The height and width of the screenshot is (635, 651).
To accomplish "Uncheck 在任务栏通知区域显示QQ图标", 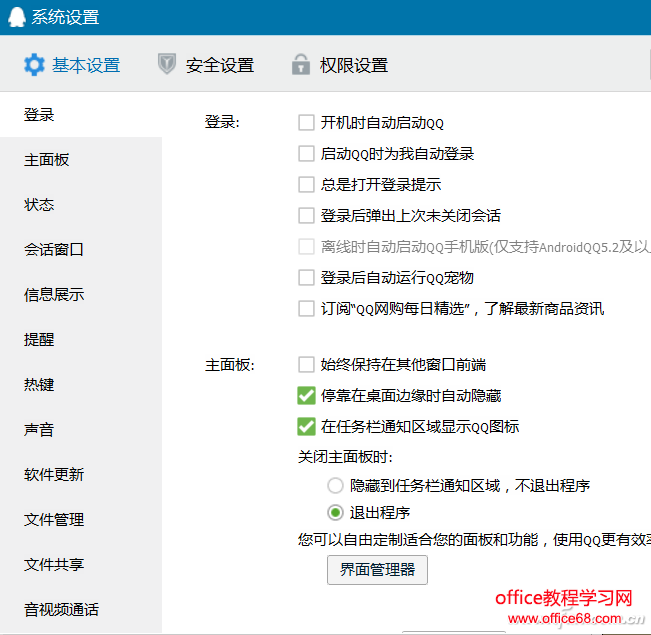I will (x=306, y=427).
